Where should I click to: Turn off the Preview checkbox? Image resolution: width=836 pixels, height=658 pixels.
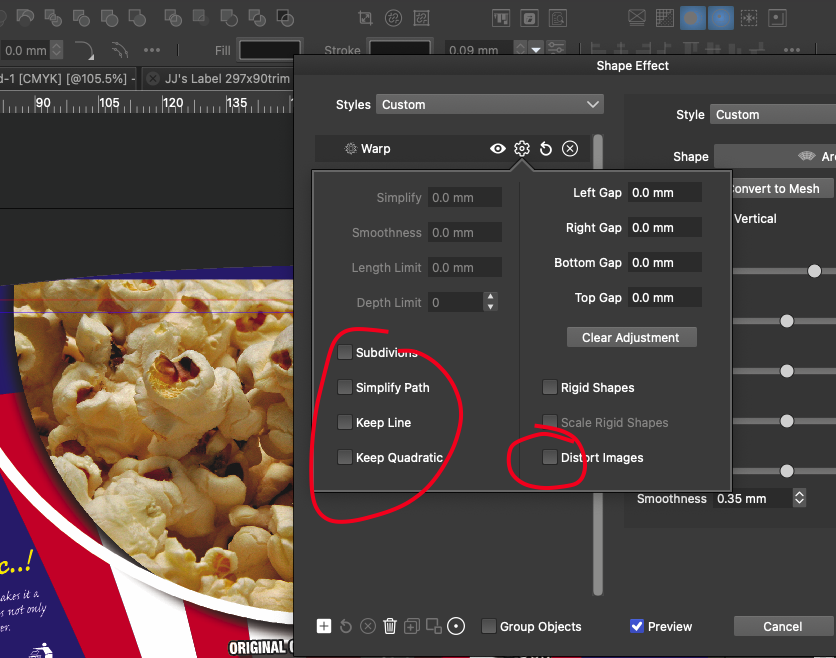tap(637, 627)
